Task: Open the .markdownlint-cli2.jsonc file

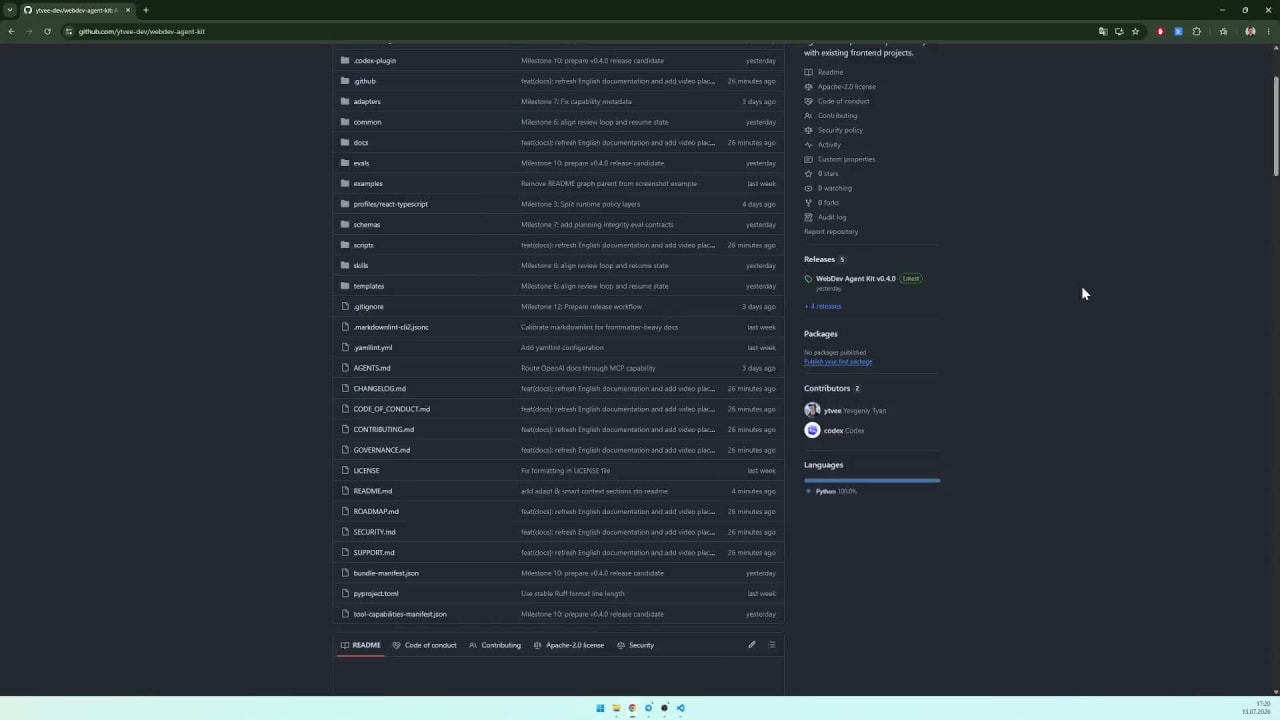Action: tap(390, 327)
